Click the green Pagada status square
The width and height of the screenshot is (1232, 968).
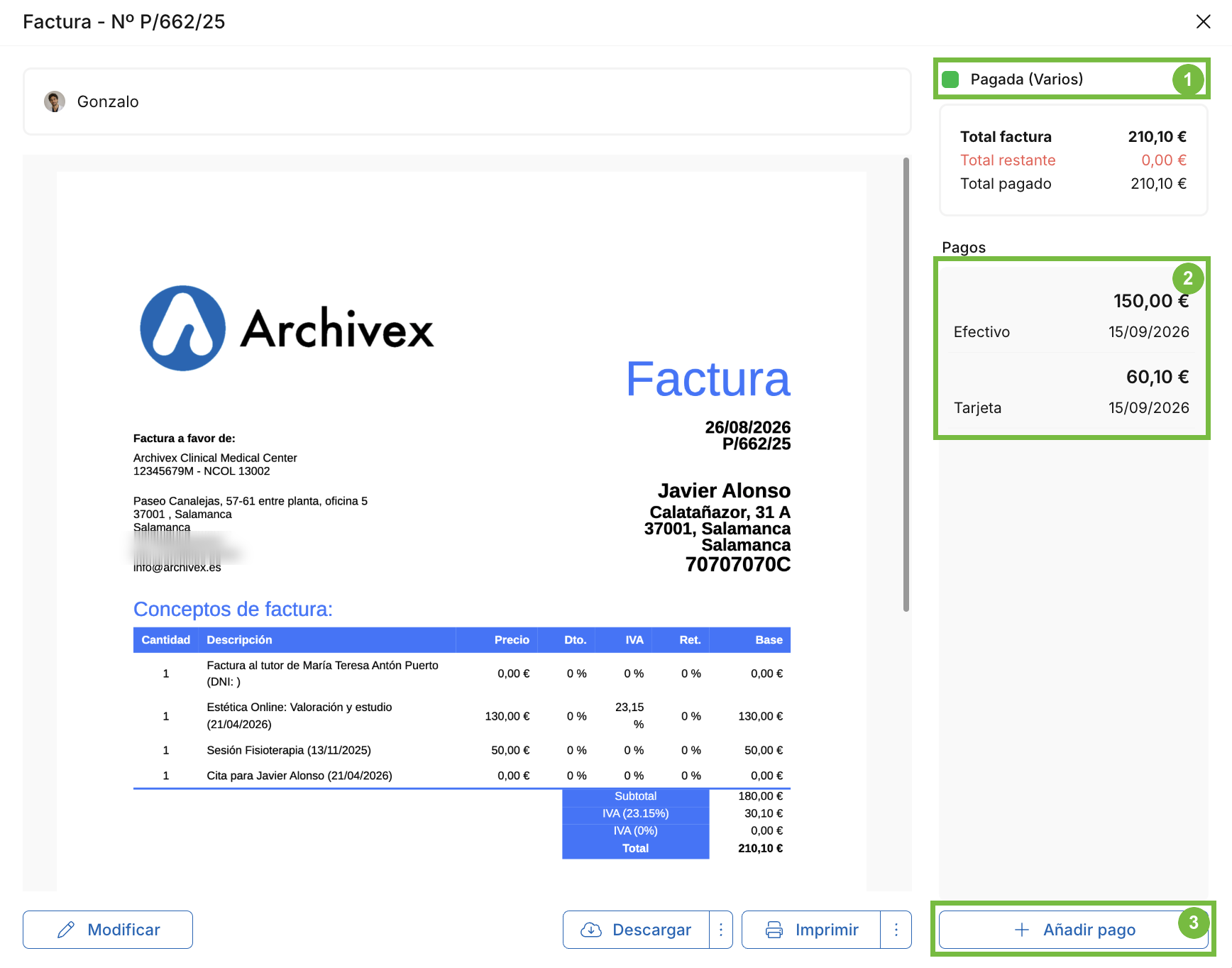click(x=950, y=79)
